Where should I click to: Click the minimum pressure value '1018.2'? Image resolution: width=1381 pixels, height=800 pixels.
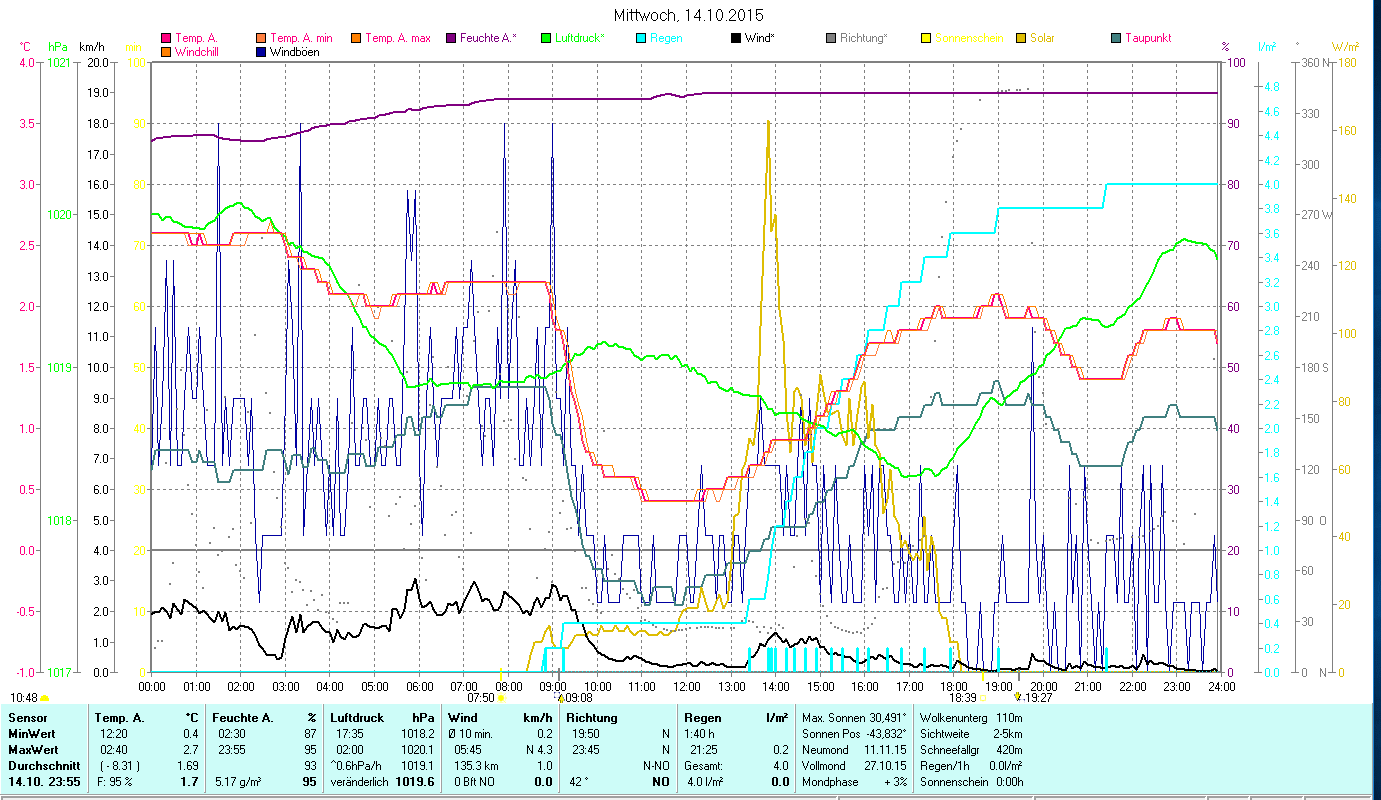pyautogui.click(x=416, y=733)
